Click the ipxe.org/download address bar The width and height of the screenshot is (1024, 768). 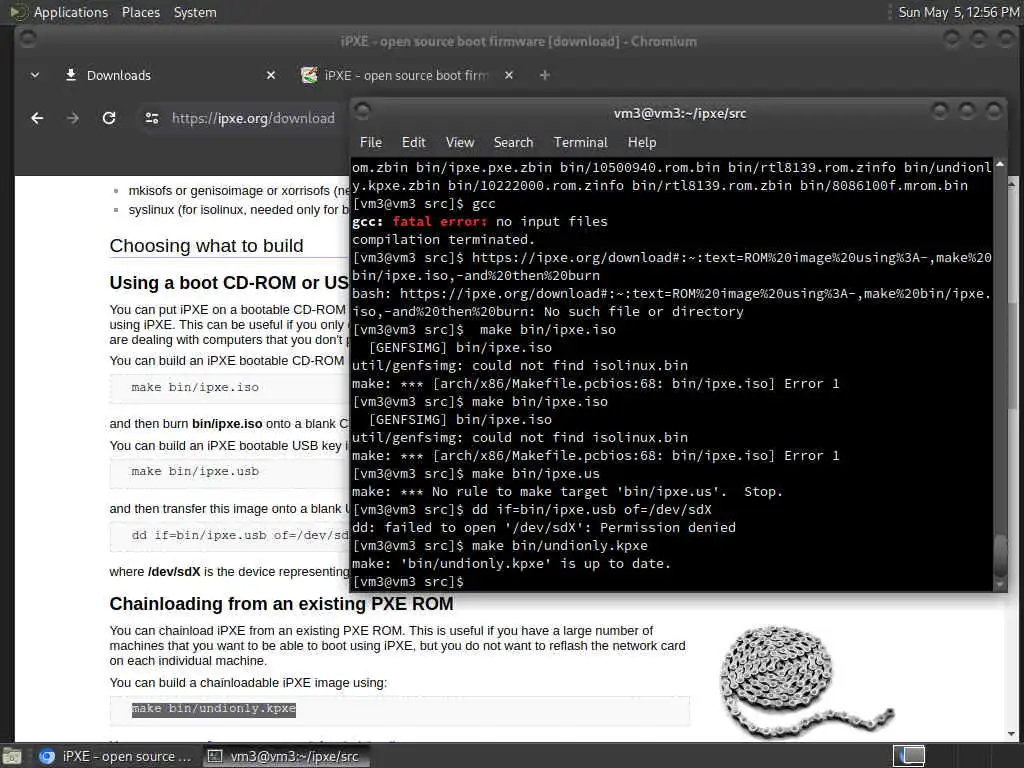(x=253, y=118)
